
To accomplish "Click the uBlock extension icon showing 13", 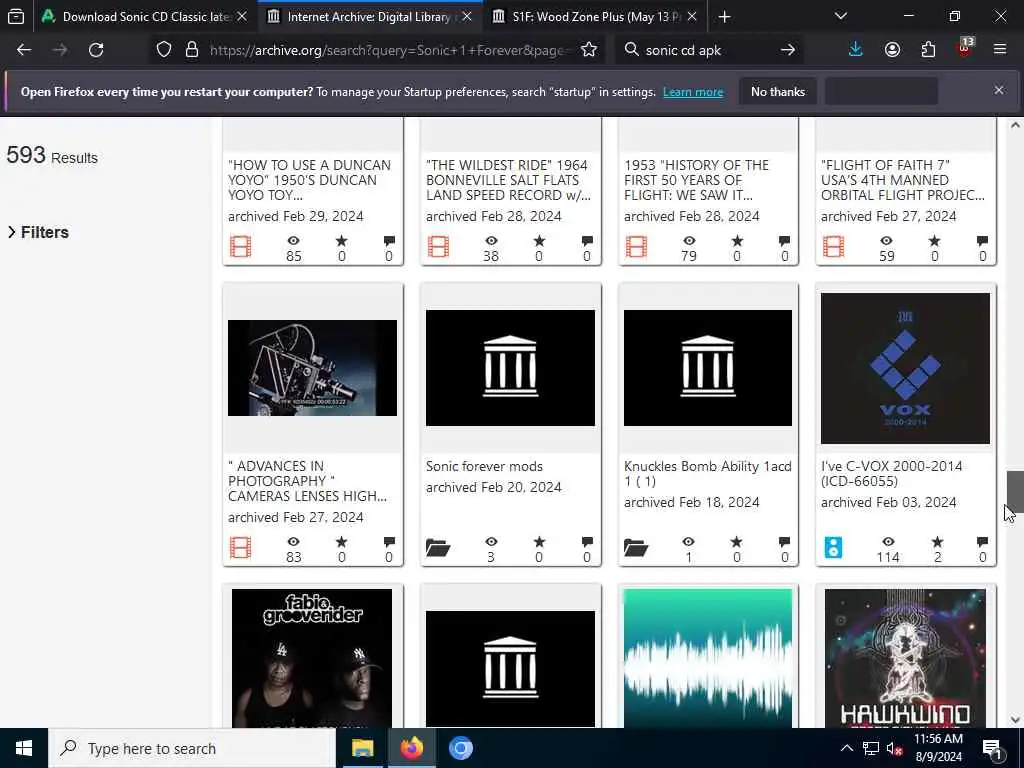I will (965, 48).
